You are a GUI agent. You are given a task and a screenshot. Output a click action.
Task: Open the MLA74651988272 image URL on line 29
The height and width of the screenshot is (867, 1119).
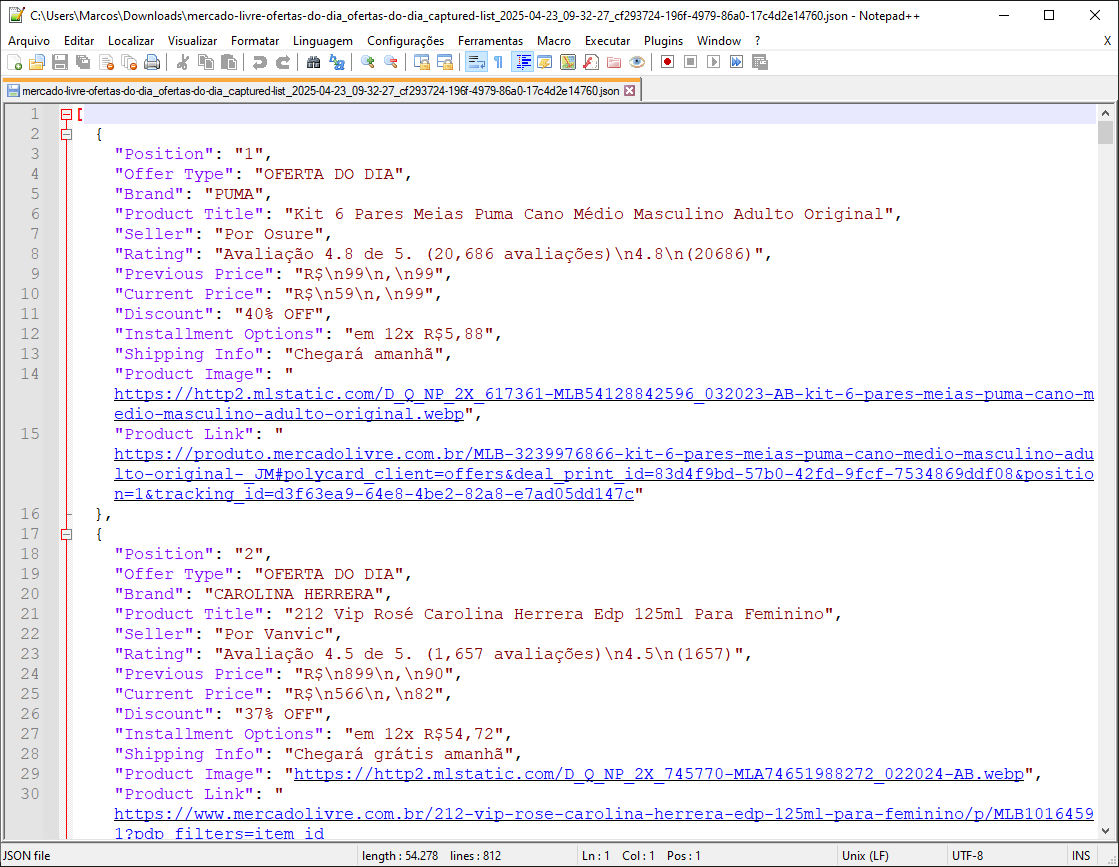click(x=659, y=774)
